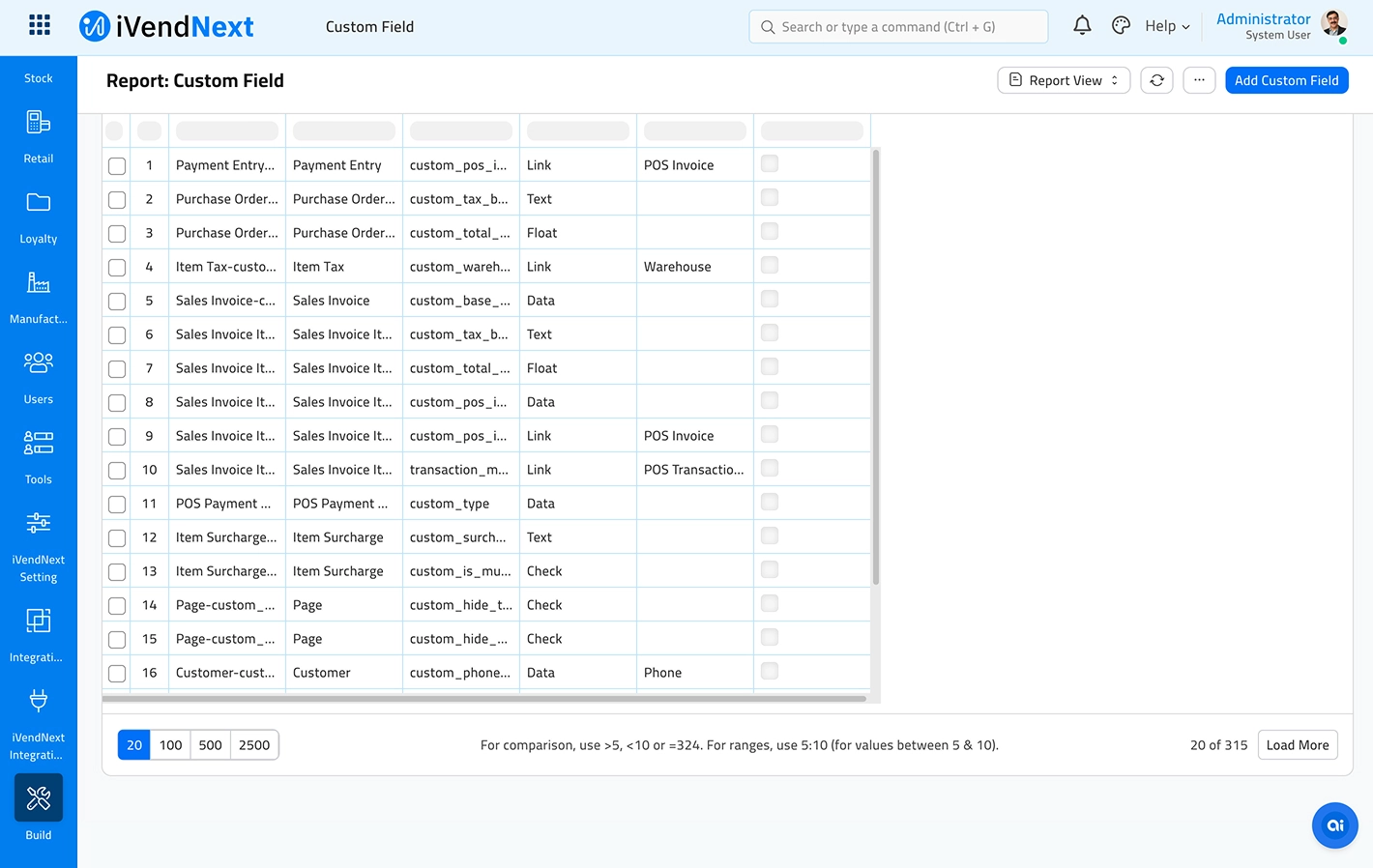Expand the Report View dropdown

(1064, 80)
